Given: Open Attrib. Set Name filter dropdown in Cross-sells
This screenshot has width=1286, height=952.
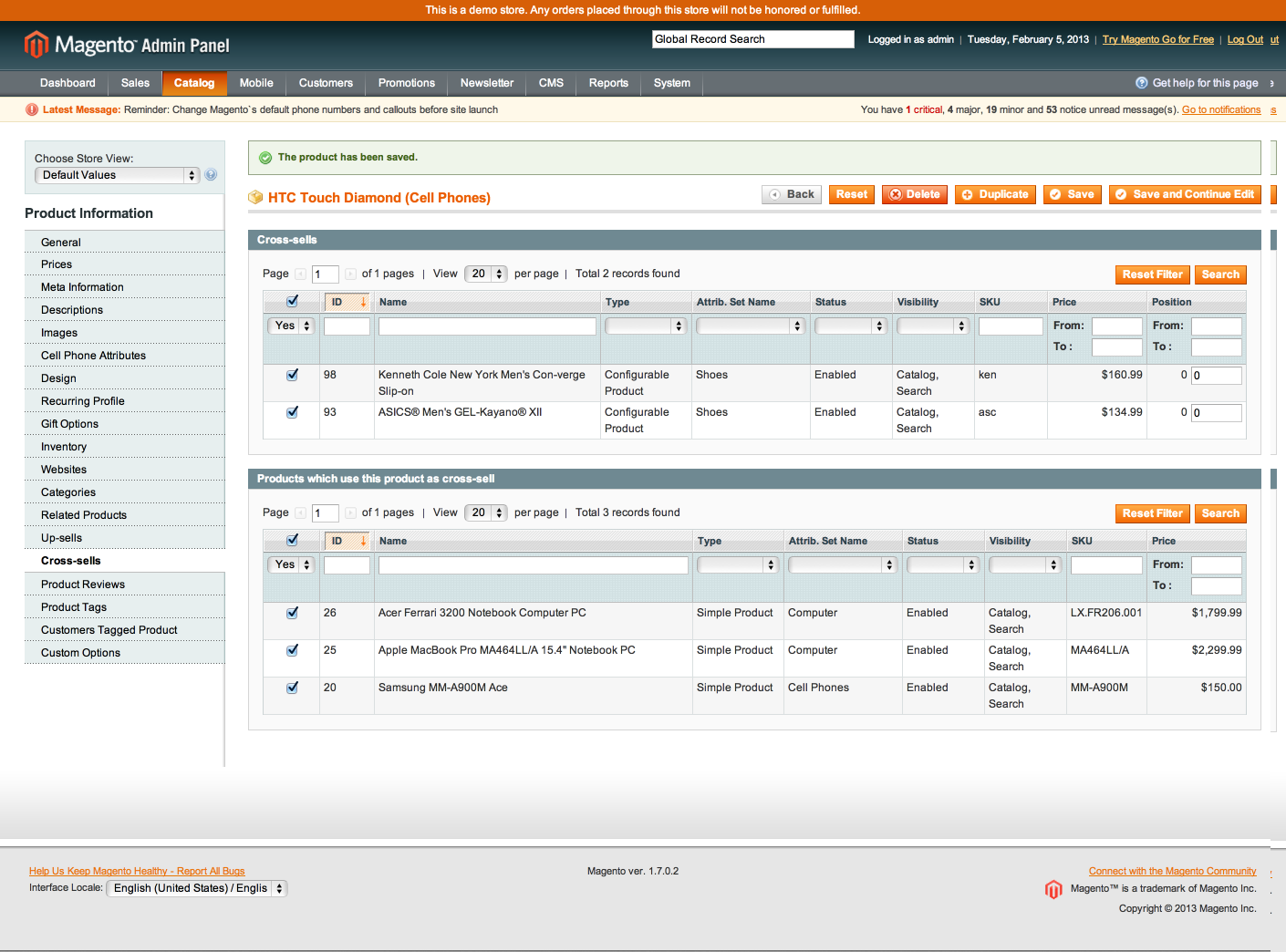Looking at the screenshot, I should (x=750, y=326).
